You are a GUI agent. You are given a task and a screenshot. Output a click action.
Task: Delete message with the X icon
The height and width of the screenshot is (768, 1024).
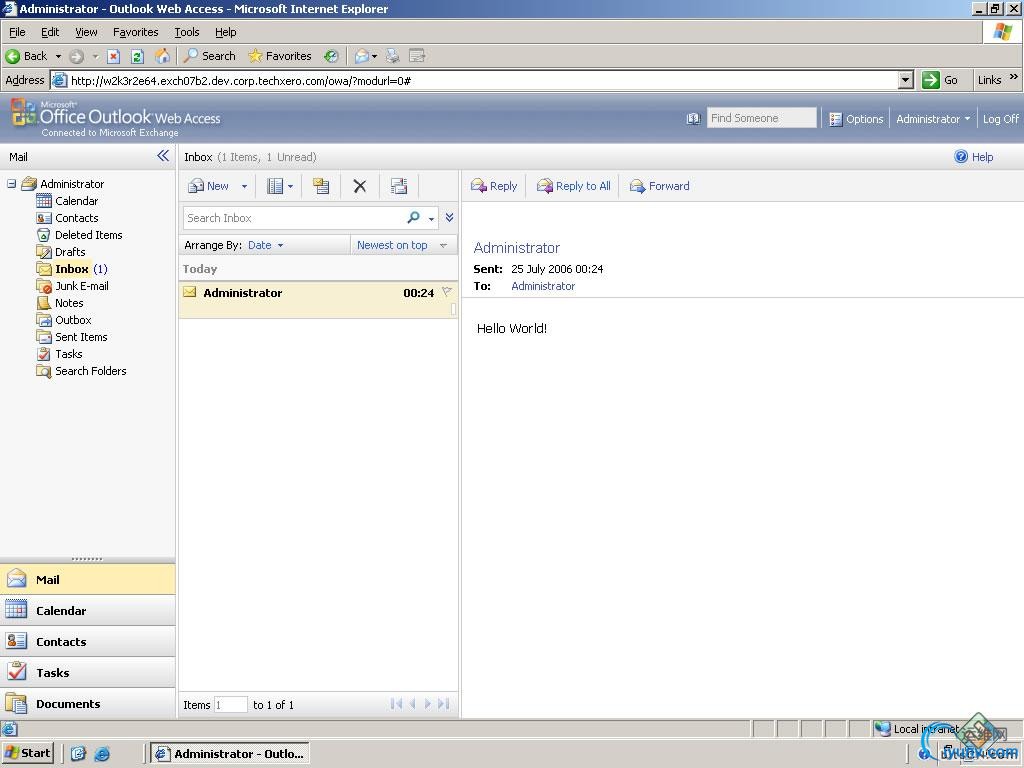click(359, 186)
